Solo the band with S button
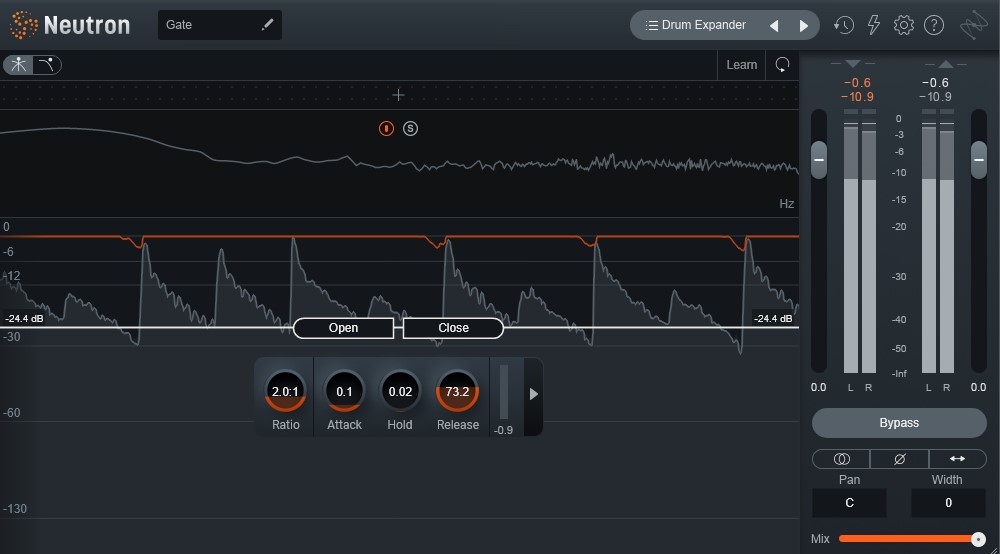Image resolution: width=1000 pixels, height=554 pixels. (x=410, y=128)
